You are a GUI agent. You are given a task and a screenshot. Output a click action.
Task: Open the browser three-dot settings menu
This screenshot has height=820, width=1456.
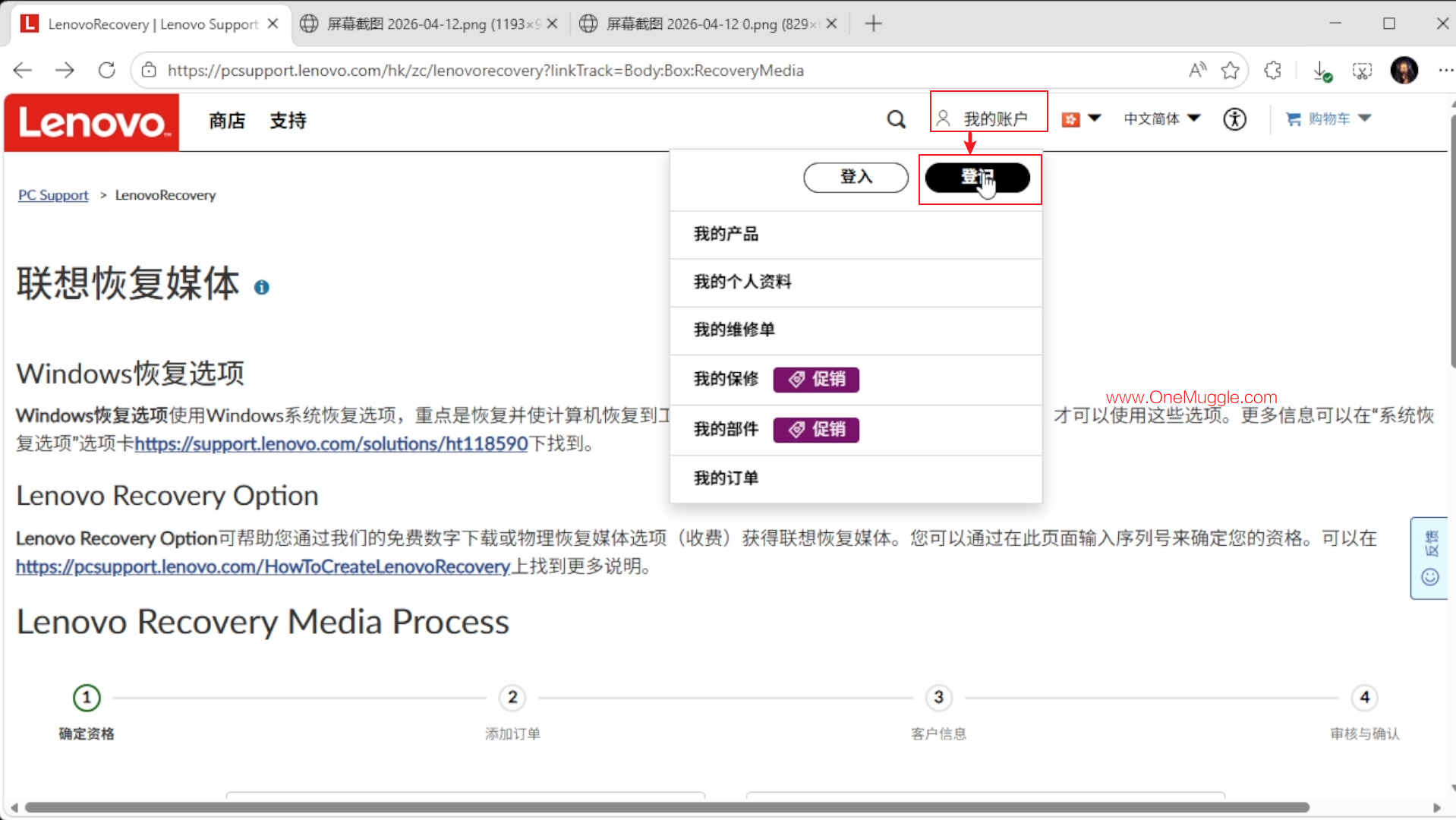point(1445,71)
